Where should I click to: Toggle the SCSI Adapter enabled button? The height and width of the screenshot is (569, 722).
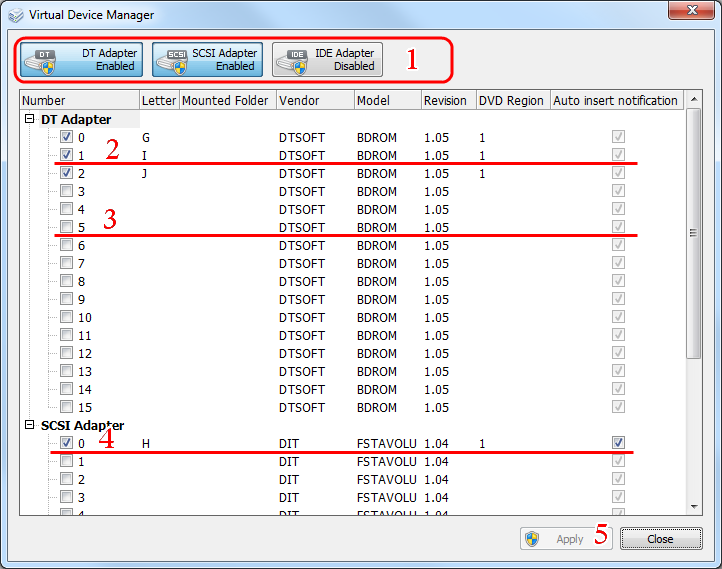pyautogui.click(x=207, y=60)
